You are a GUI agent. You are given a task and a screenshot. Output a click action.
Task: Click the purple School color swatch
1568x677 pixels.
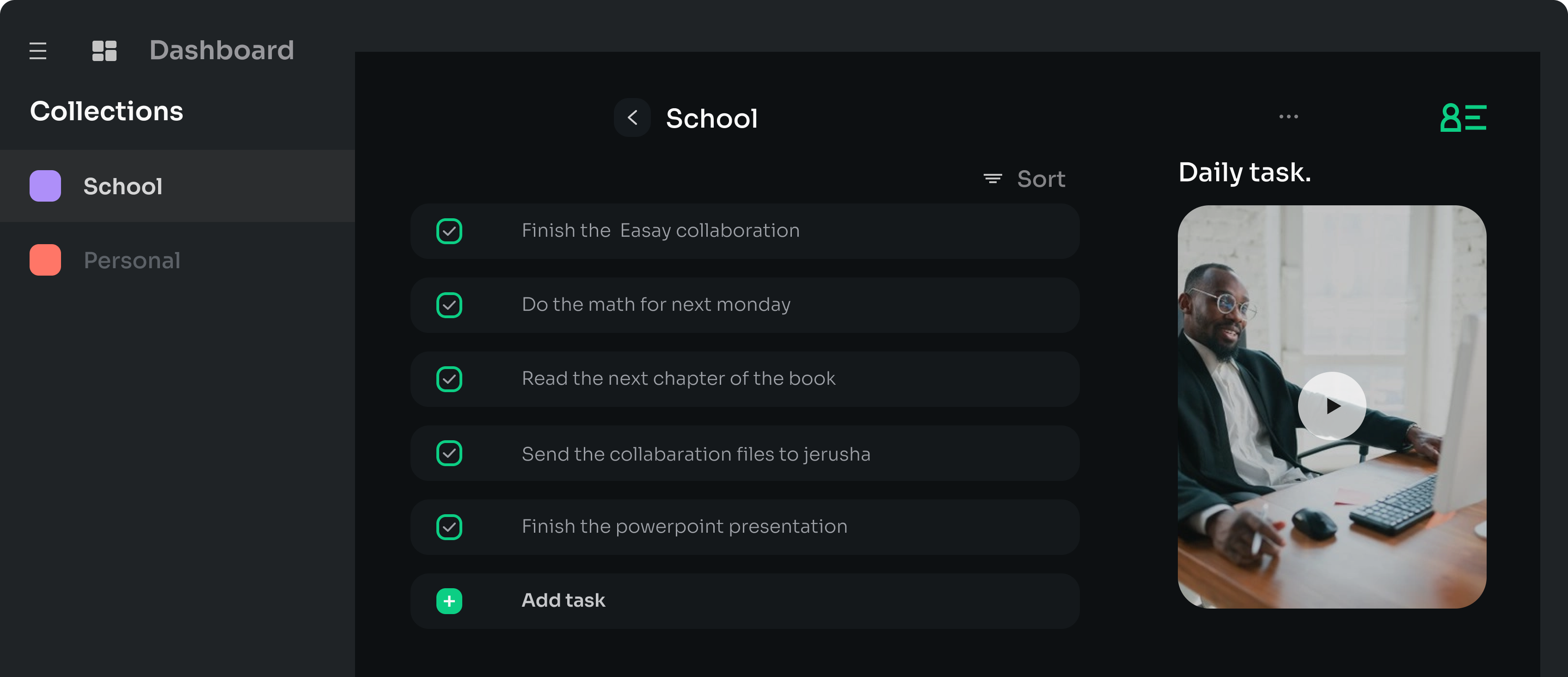tap(45, 186)
